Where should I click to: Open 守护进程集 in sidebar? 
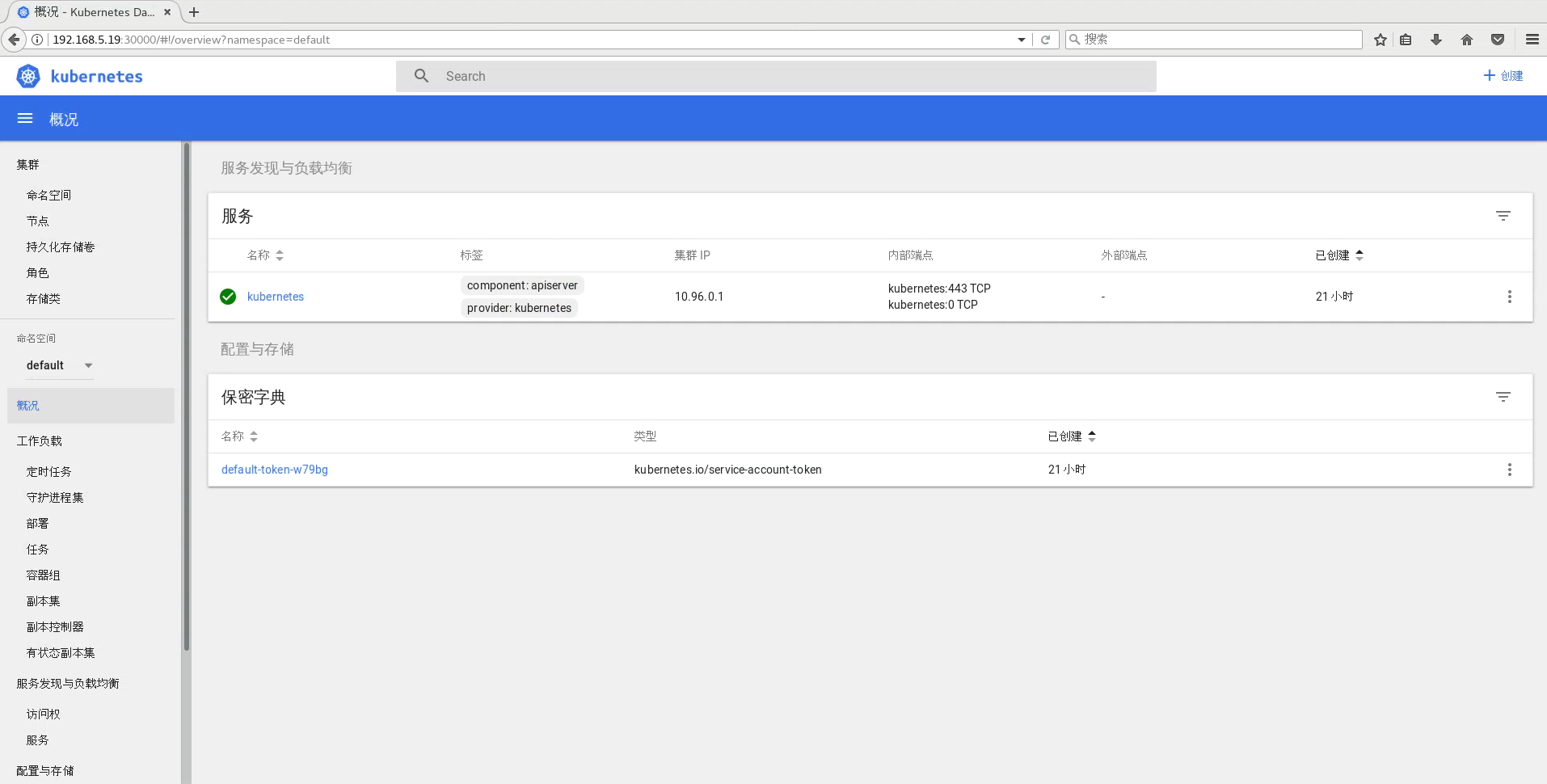coord(55,498)
